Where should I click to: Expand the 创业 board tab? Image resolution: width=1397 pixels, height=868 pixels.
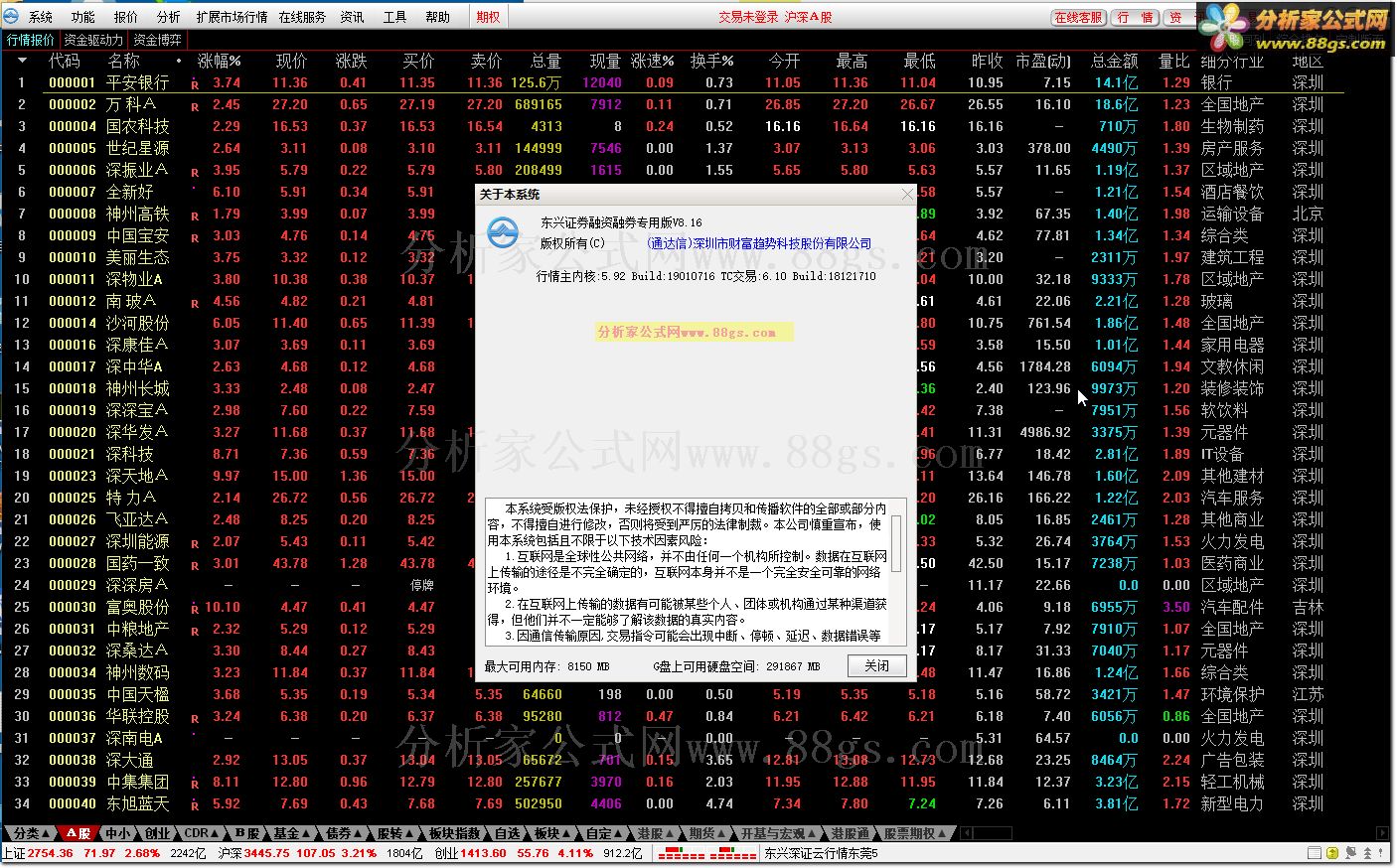(158, 833)
